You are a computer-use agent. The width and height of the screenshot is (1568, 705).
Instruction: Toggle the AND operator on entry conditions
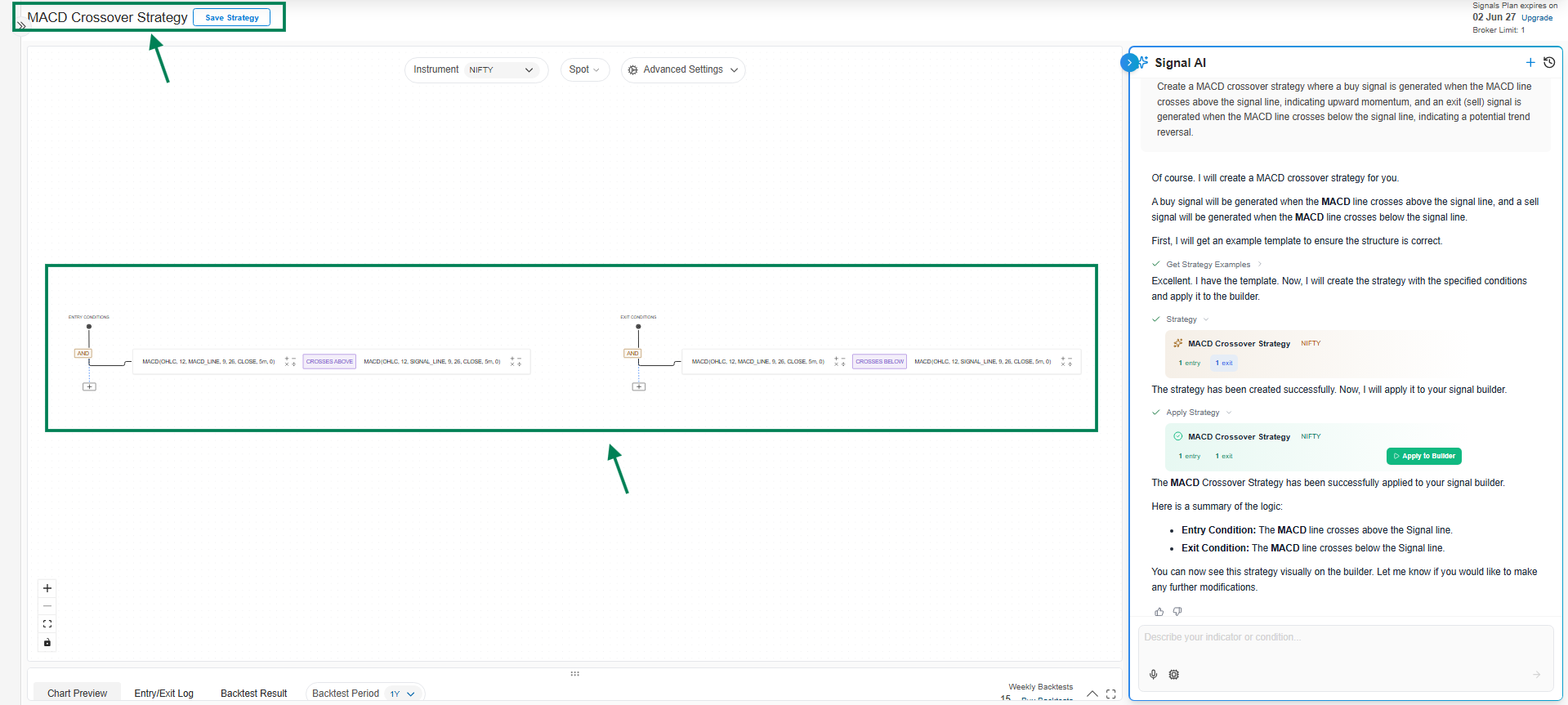click(x=83, y=354)
